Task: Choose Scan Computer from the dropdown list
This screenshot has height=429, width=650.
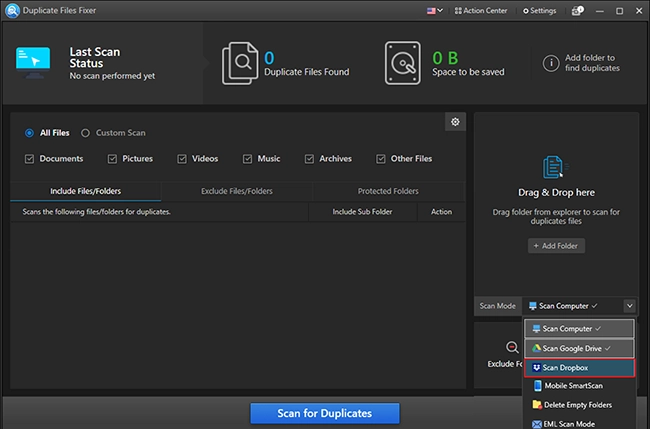Action: pos(579,329)
